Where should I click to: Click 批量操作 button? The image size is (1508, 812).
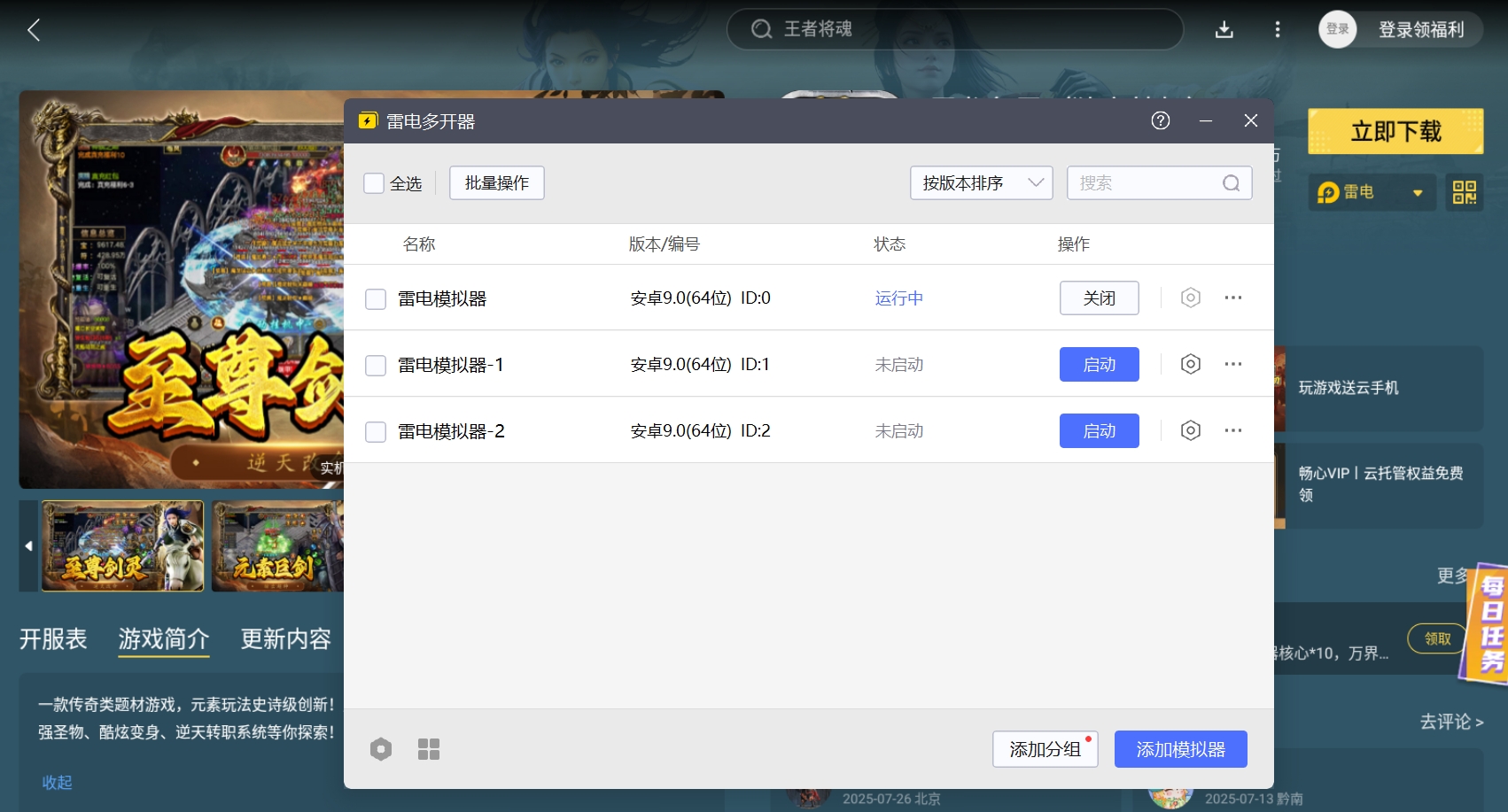[497, 183]
